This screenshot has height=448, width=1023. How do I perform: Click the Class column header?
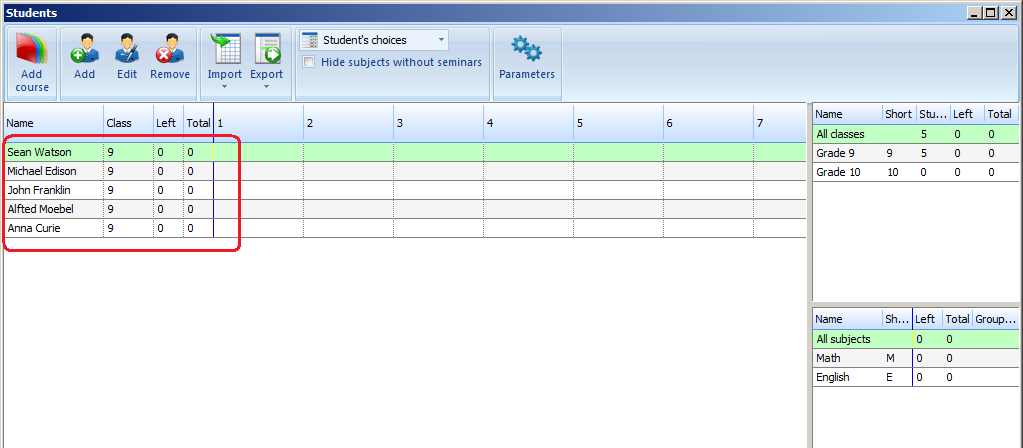(127, 123)
